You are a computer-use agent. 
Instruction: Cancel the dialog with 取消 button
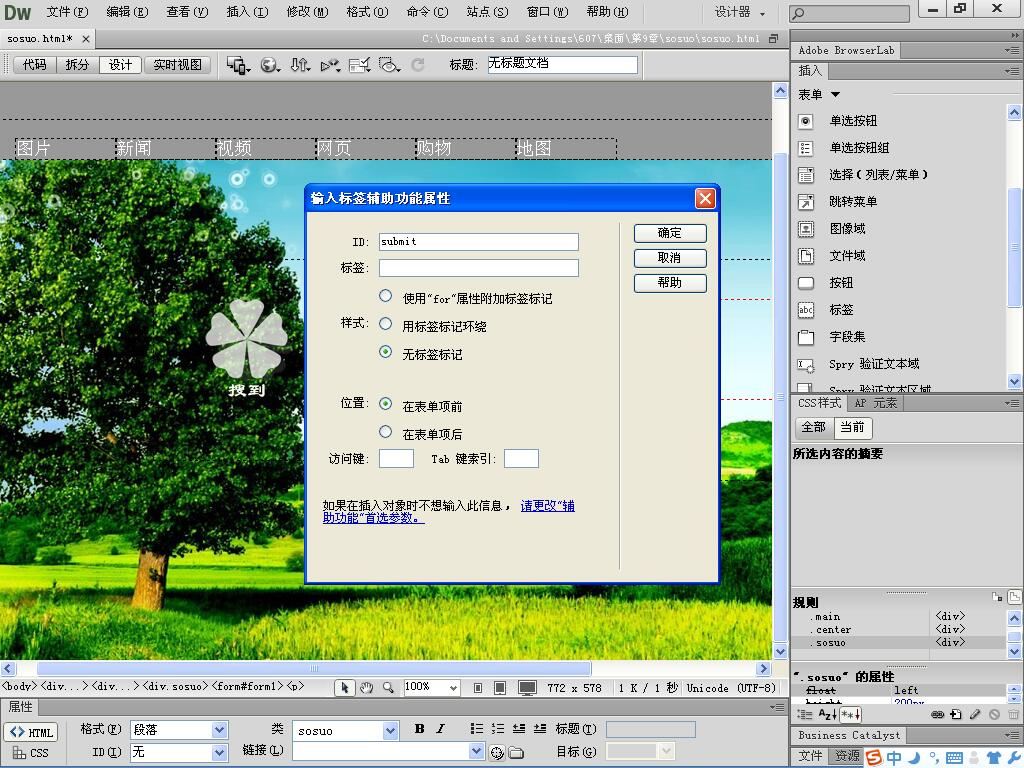click(x=670, y=258)
